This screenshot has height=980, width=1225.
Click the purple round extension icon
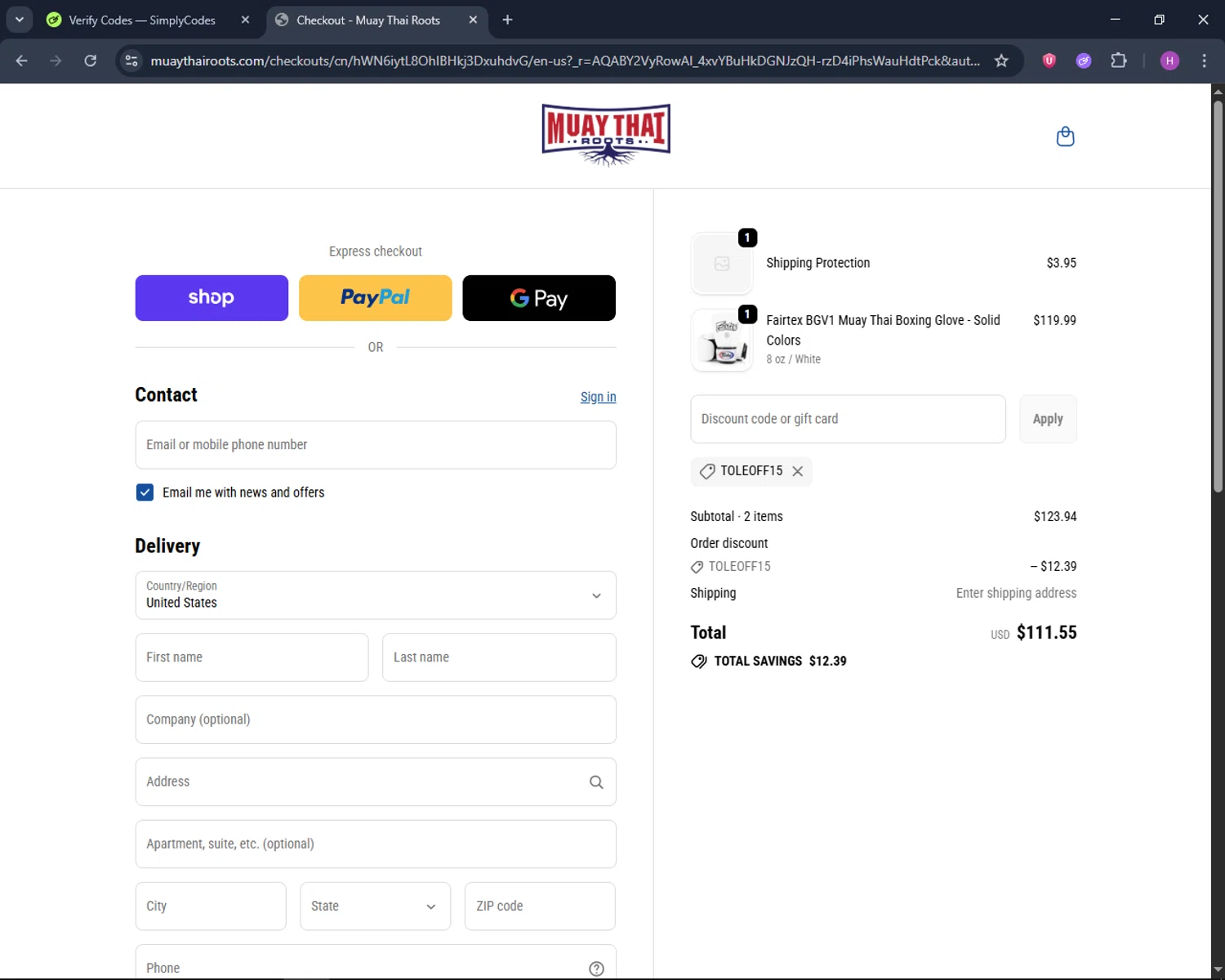click(1084, 60)
